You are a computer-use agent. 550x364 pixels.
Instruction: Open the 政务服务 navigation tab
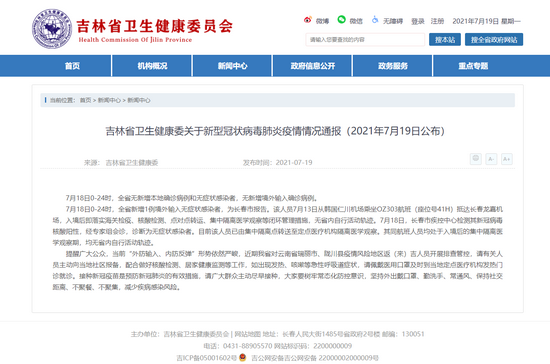coord(393,66)
